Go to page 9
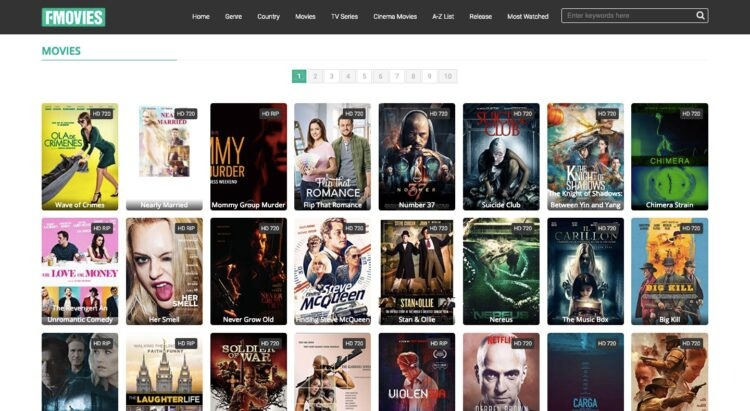The width and height of the screenshot is (750, 411). click(x=430, y=76)
